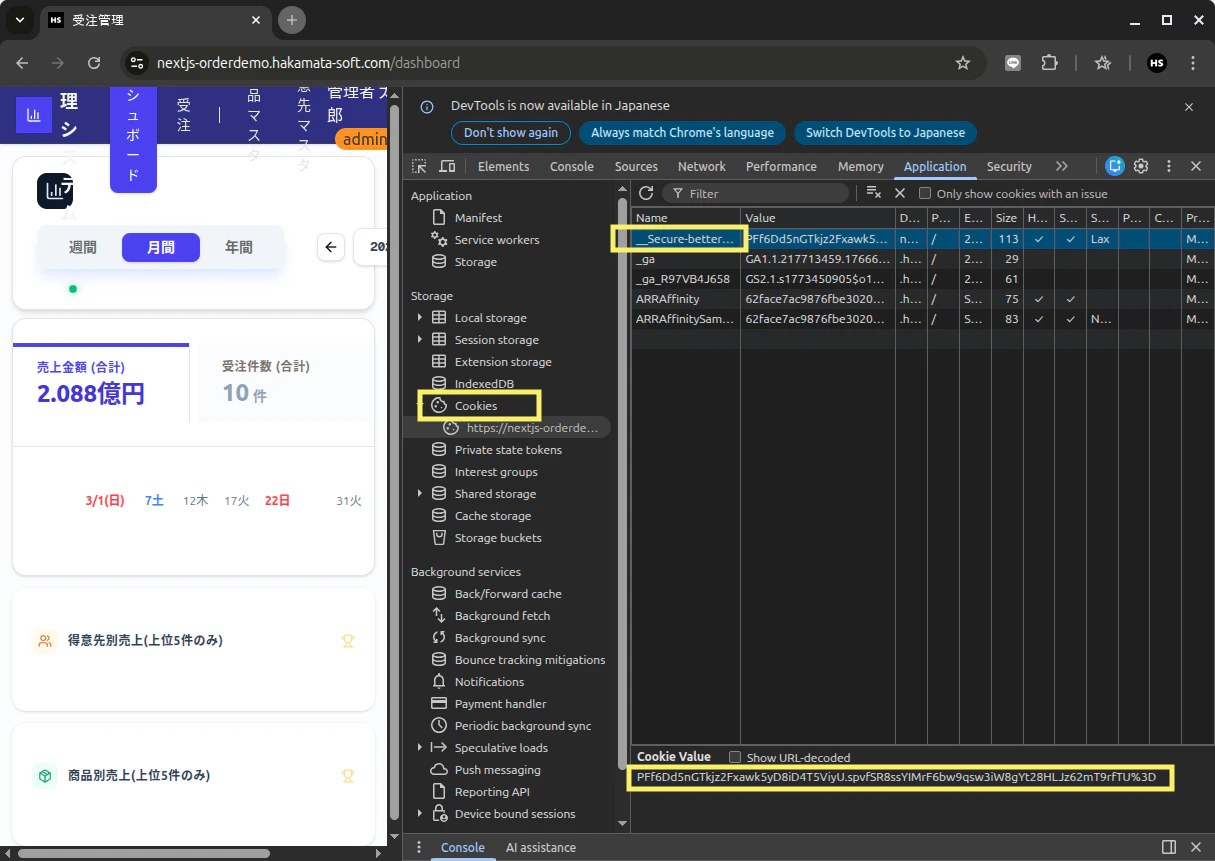
Task: Toggle the console drawer sidebar icon
Action: (x=1169, y=847)
